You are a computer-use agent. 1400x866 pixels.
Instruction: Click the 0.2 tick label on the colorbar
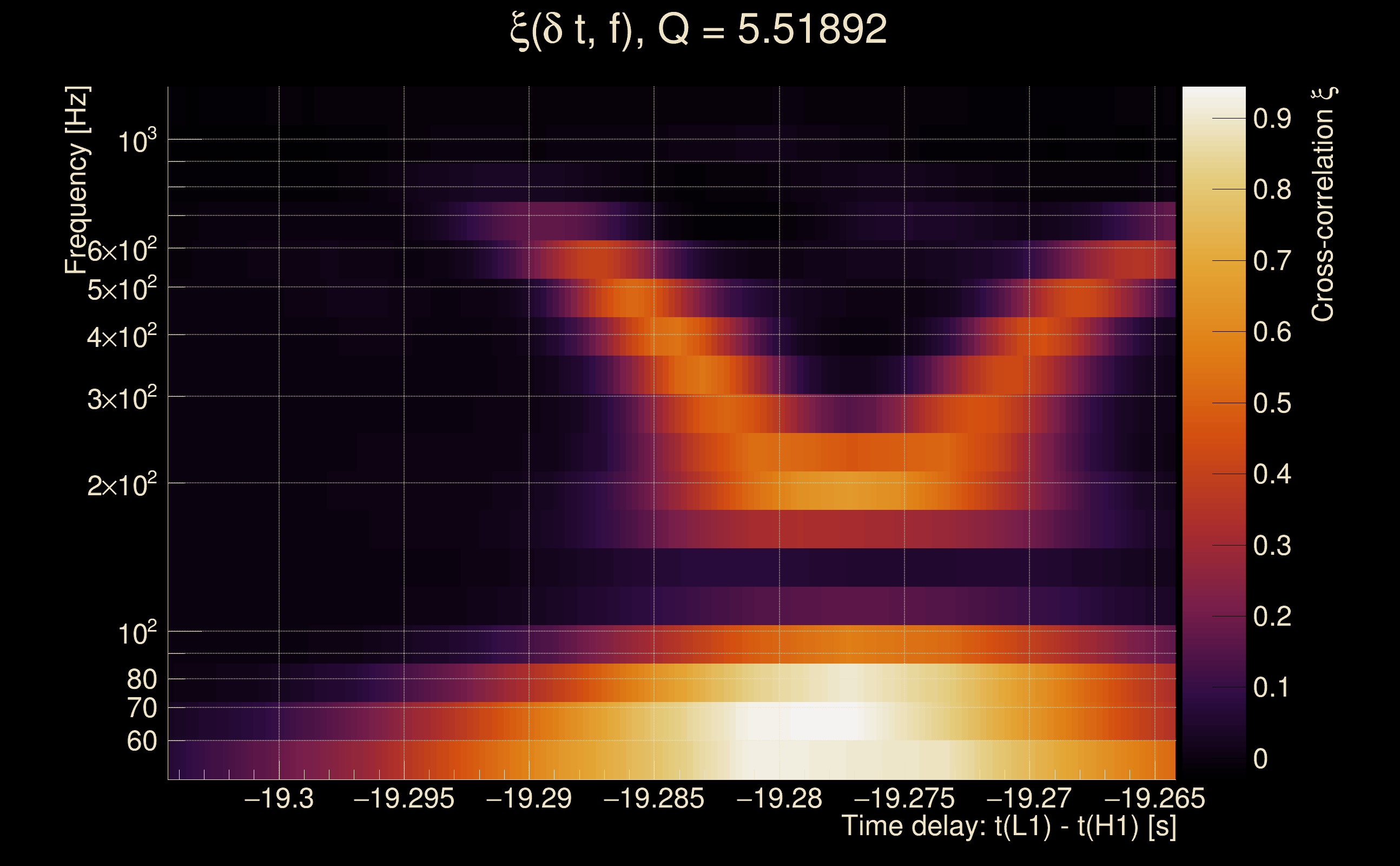[x=1272, y=617]
